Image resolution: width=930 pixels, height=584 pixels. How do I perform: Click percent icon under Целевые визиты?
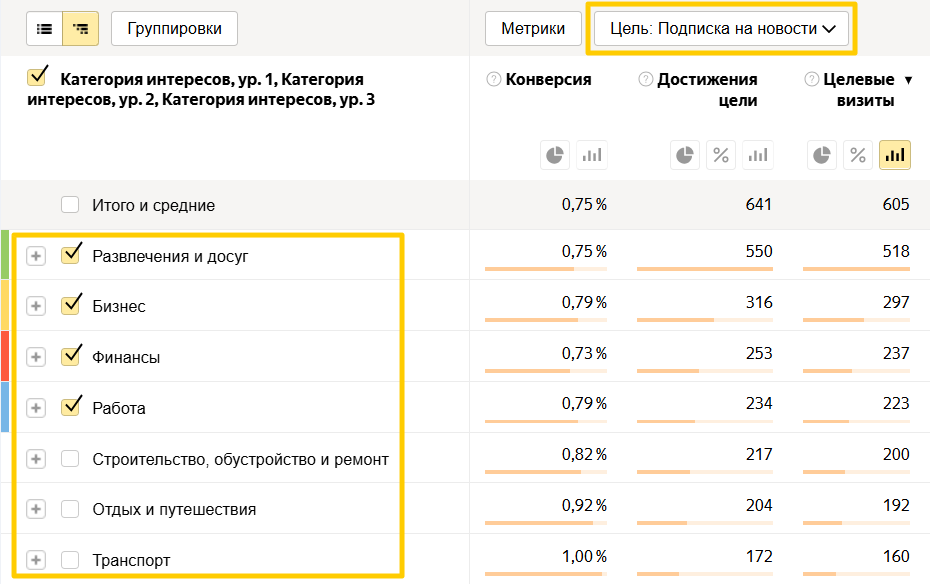(858, 155)
